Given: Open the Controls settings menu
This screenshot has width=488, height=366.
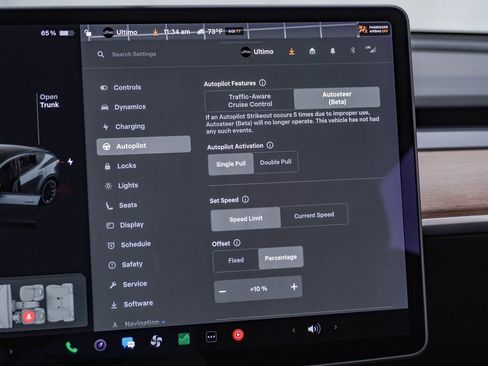Looking at the screenshot, I should [x=121, y=87].
